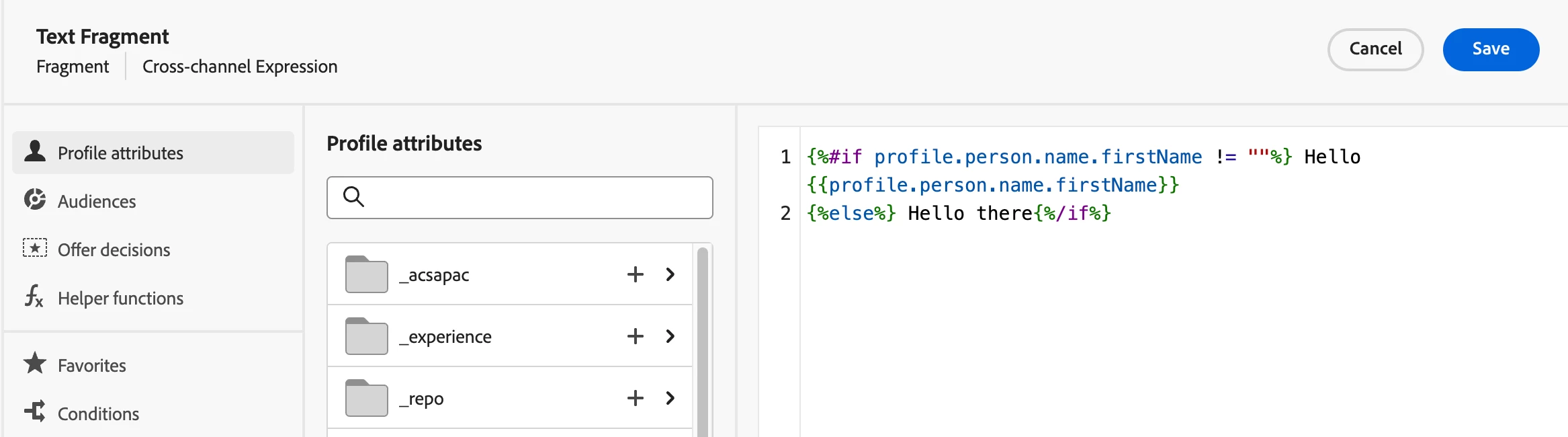This screenshot has height=437, width=1568.
Task: Open the Conditions menu item
Action: click(x=153, y=413)
